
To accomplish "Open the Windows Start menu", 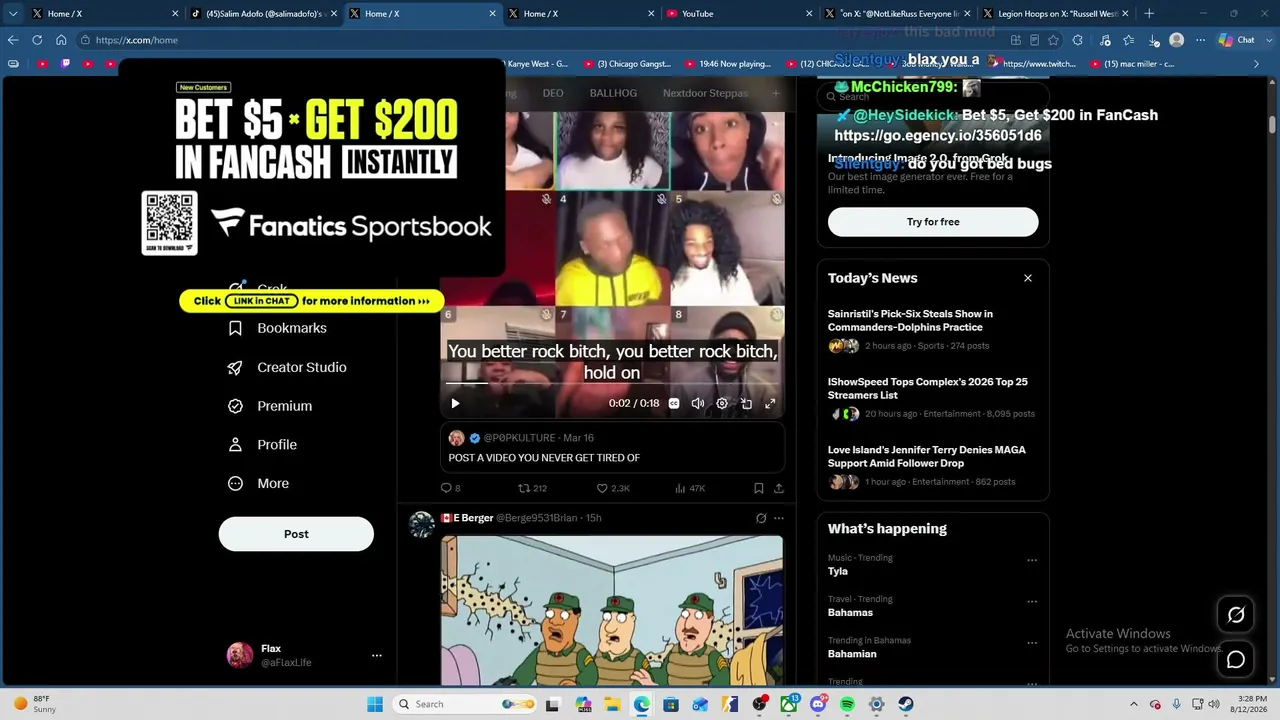I will [x=375, y=704].
